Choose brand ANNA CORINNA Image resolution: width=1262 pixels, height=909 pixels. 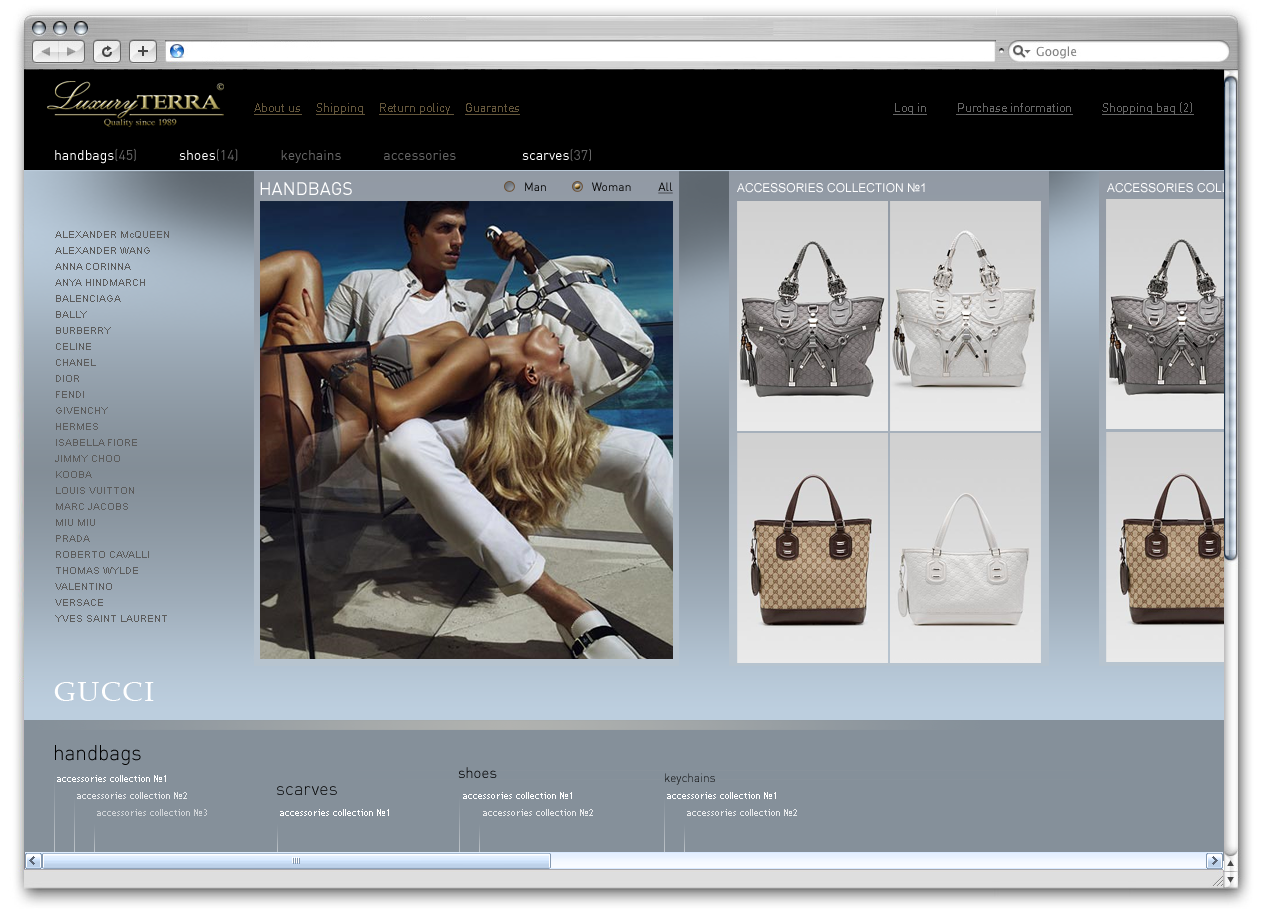tap(93, 266)
